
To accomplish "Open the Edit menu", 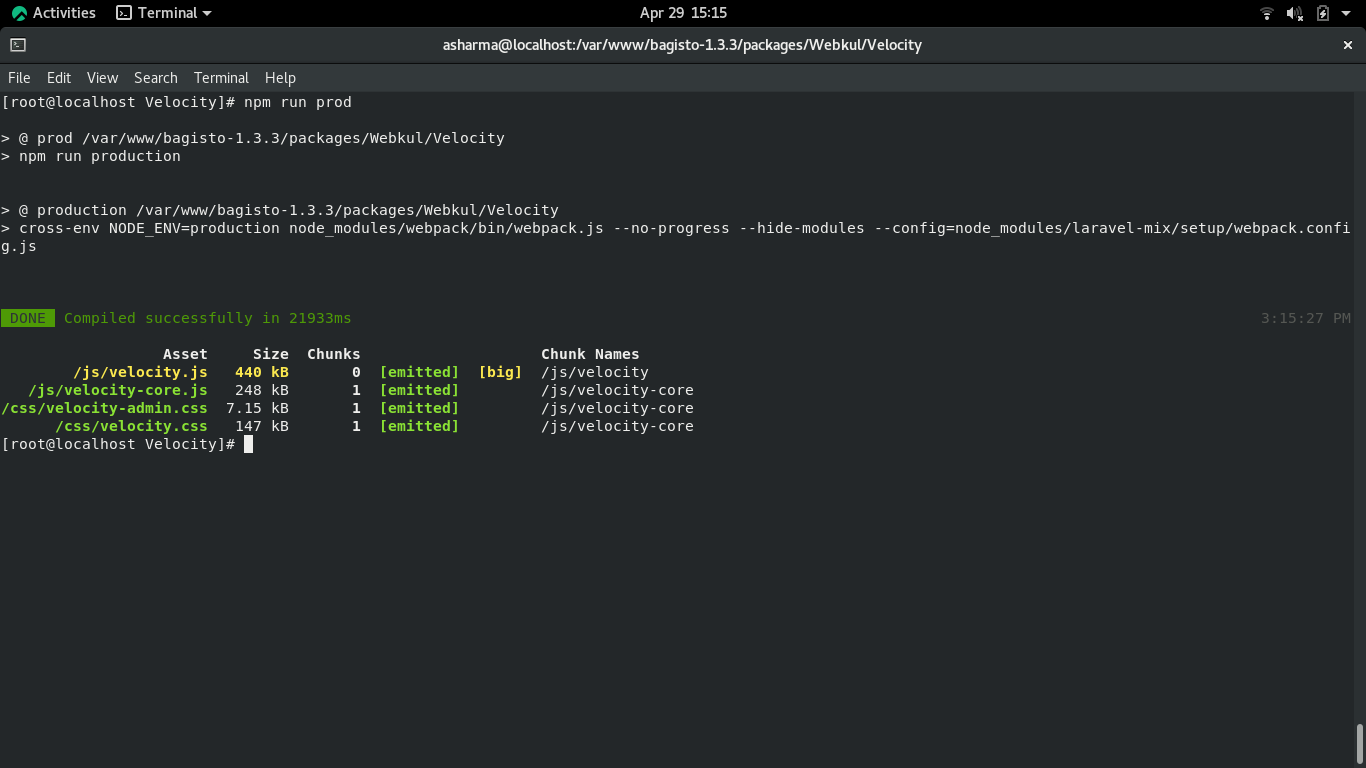I will (58, 77).
